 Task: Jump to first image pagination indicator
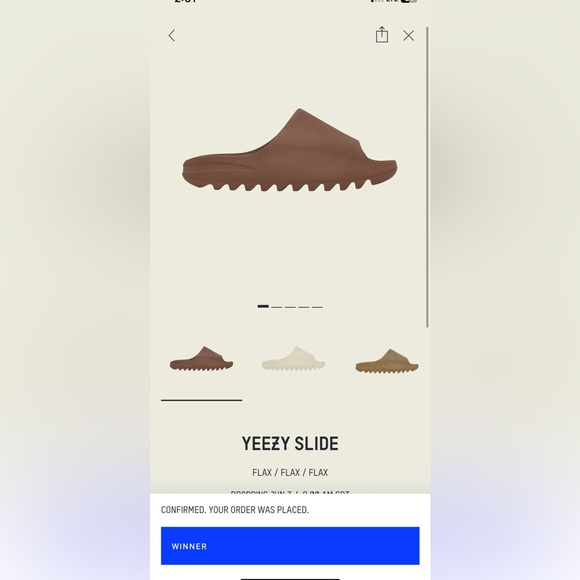click(x=263, y=306)
